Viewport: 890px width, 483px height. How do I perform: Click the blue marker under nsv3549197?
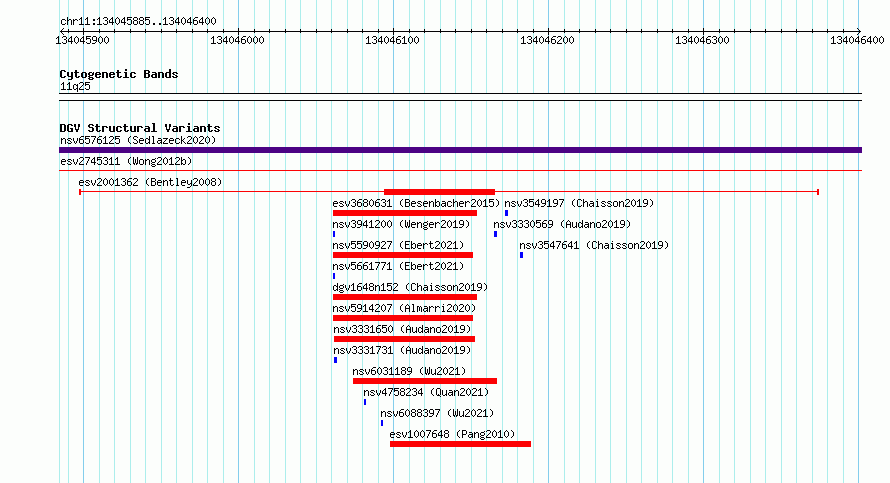pyautogui.click(x=506, y=213)
